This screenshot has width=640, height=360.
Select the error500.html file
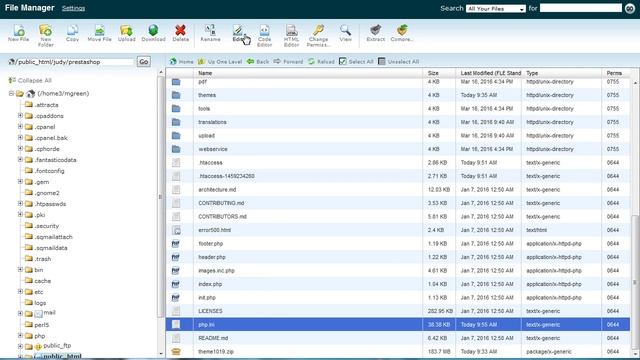tap(398, 230)
